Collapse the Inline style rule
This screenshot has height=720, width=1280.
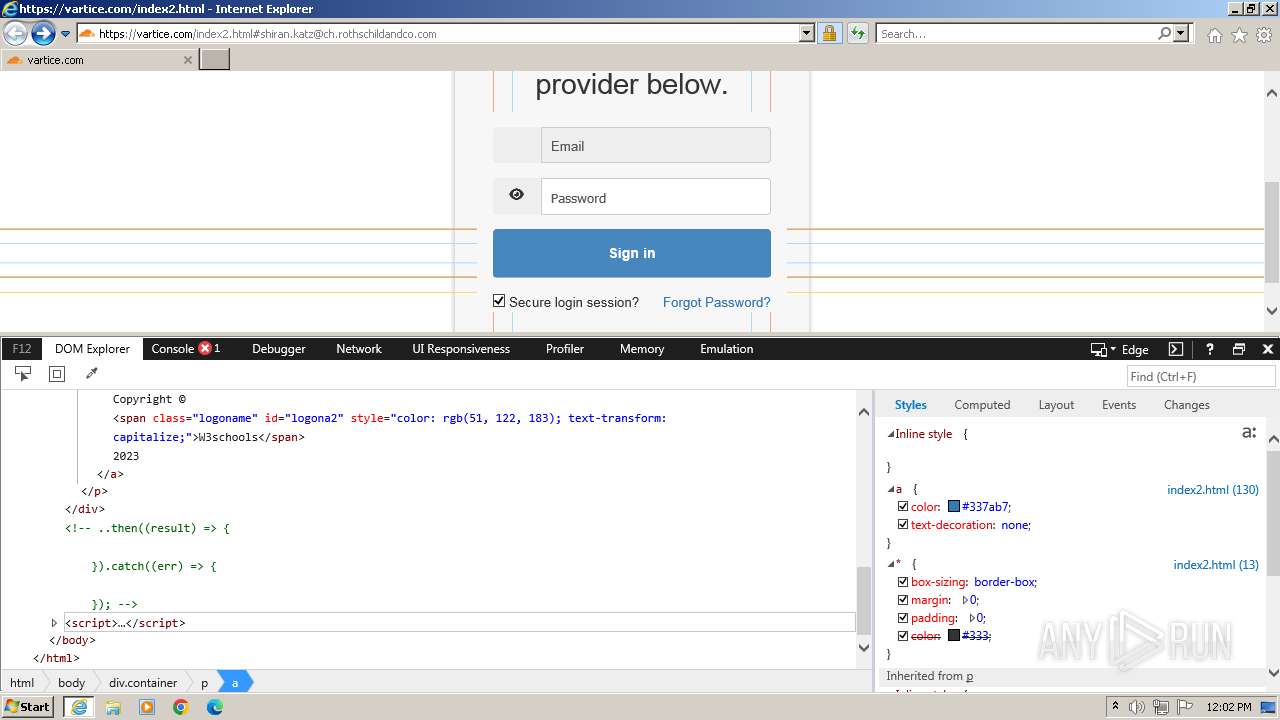point(891,435)
